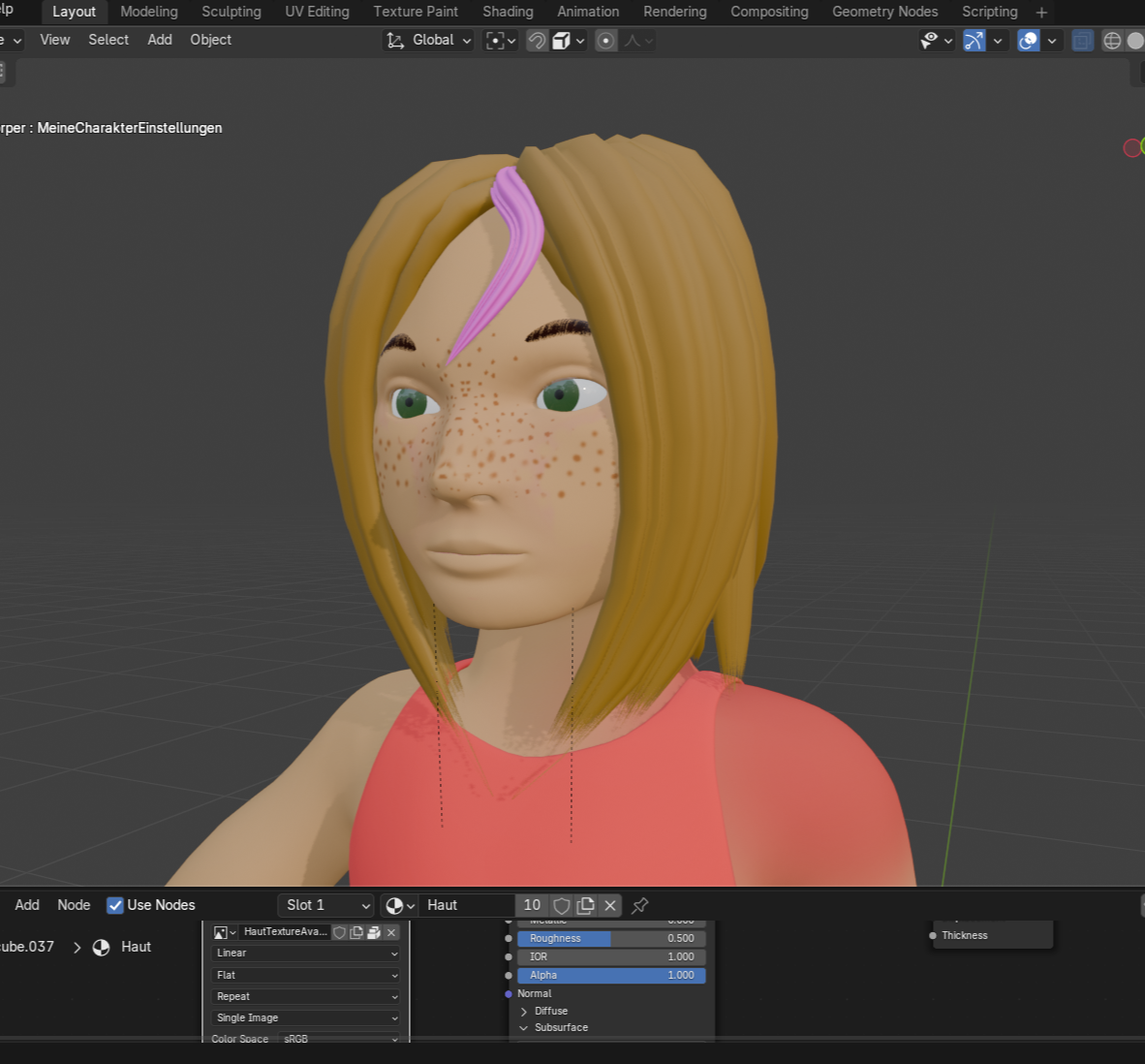The image size is (1145, 1064).
Task: Click the material preview sphere icon beside Haut slot
Action: click(x=394, y=905)
